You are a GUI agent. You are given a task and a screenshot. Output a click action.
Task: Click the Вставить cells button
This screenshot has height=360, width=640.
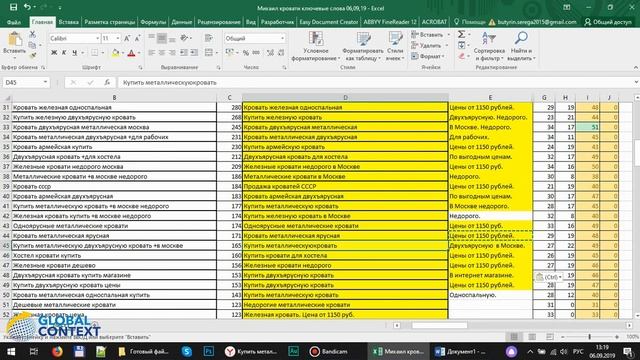point(430,35)
